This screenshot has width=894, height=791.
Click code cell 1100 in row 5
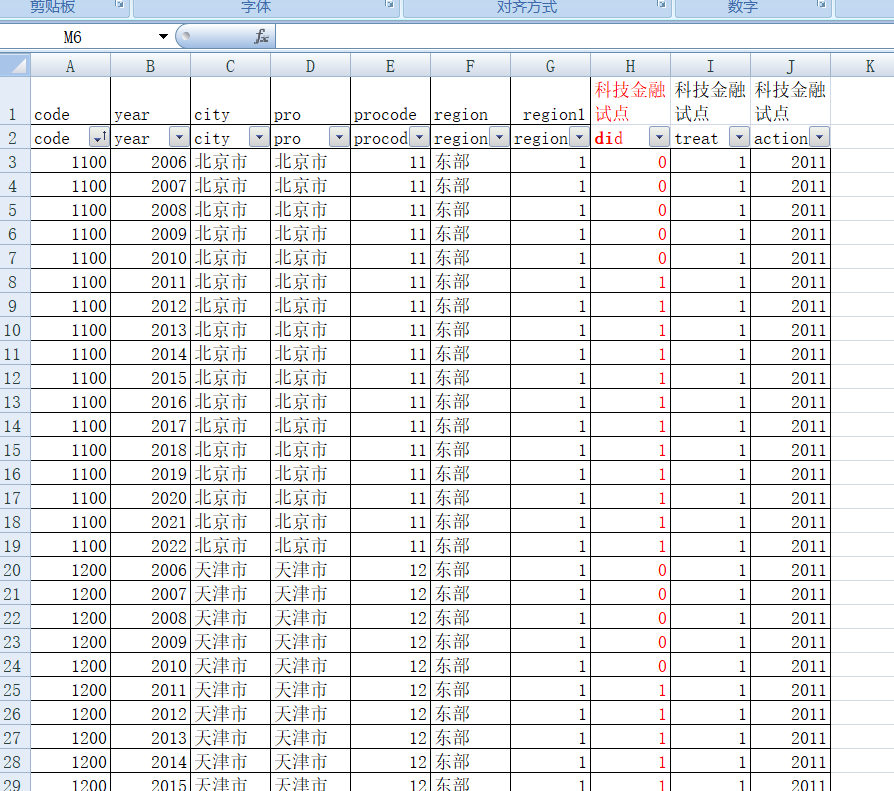(70, 210)
